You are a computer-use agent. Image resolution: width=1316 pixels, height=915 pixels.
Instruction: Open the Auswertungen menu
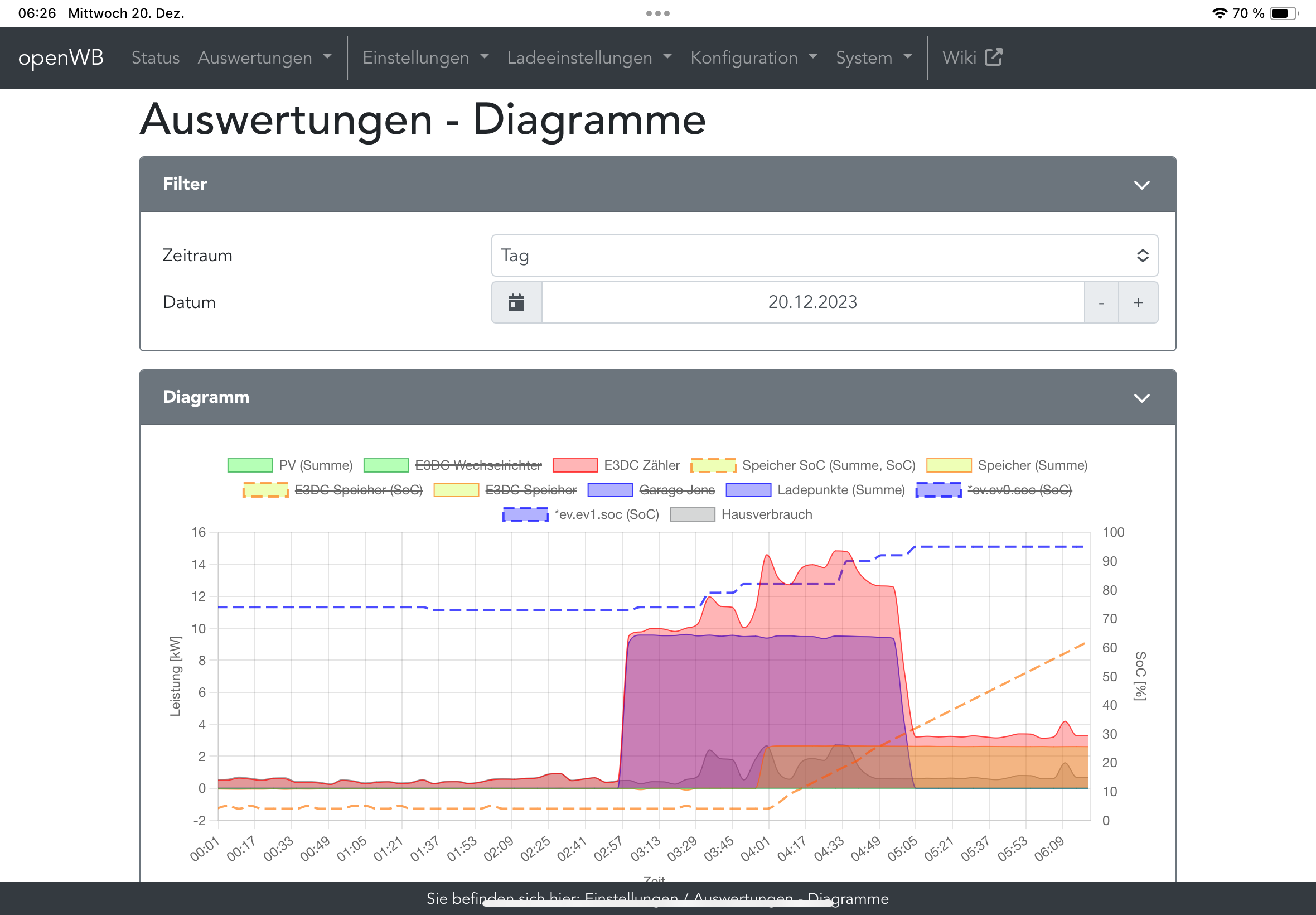click(264, 57)
